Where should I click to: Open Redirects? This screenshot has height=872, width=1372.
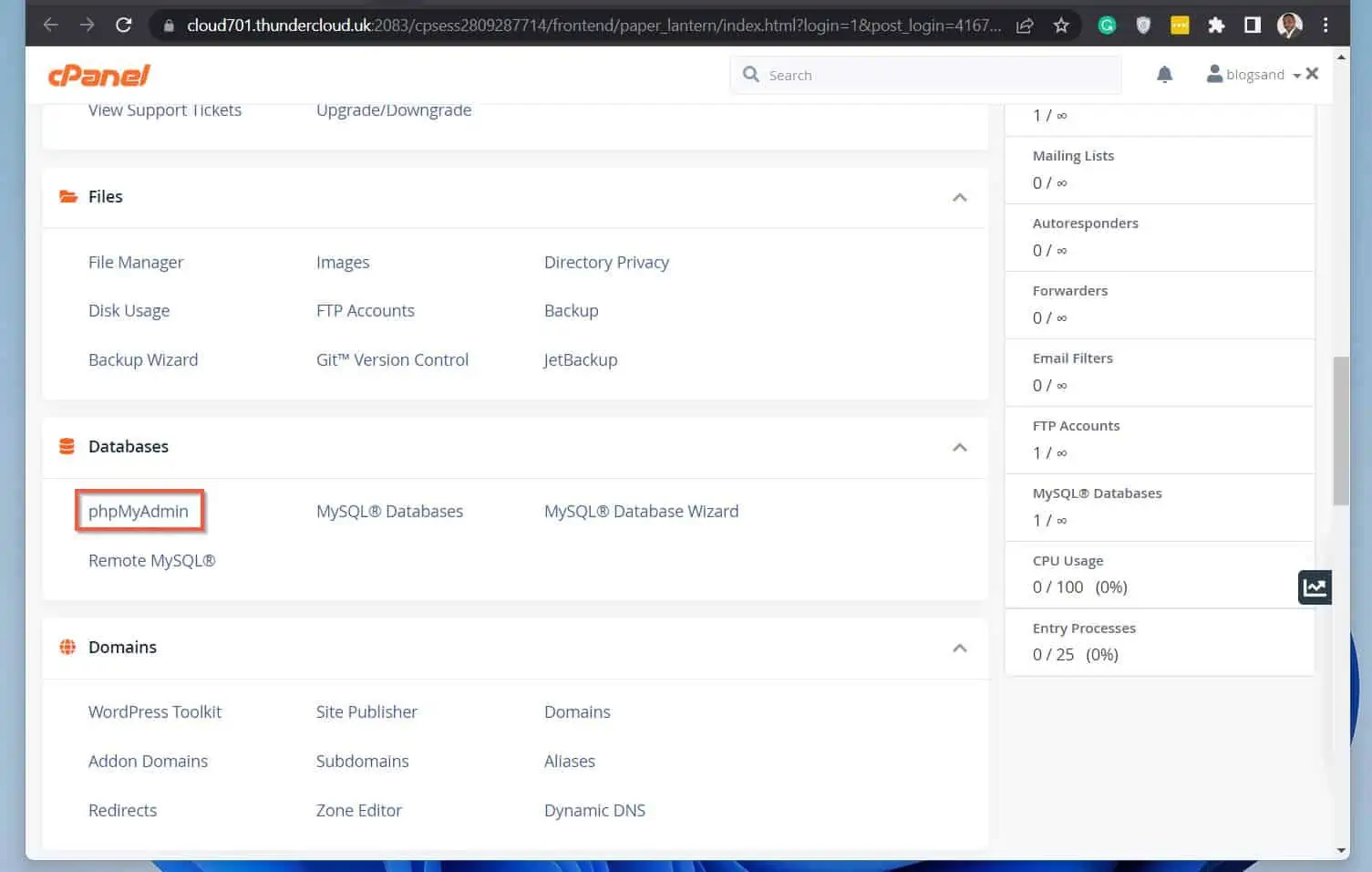pyautogui.click(x=122, y=810)
